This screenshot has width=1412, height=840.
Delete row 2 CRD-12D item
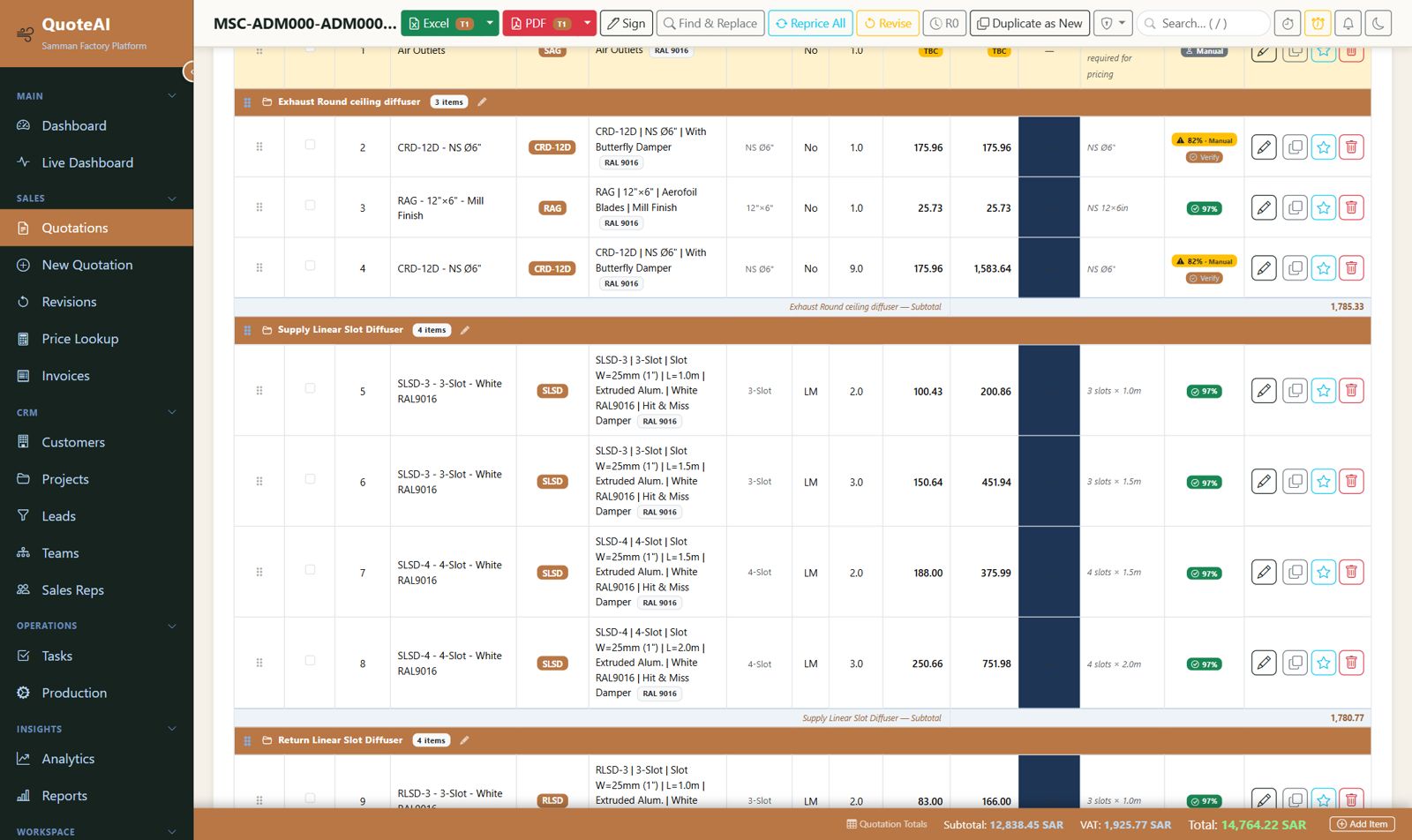[1351, 147]
